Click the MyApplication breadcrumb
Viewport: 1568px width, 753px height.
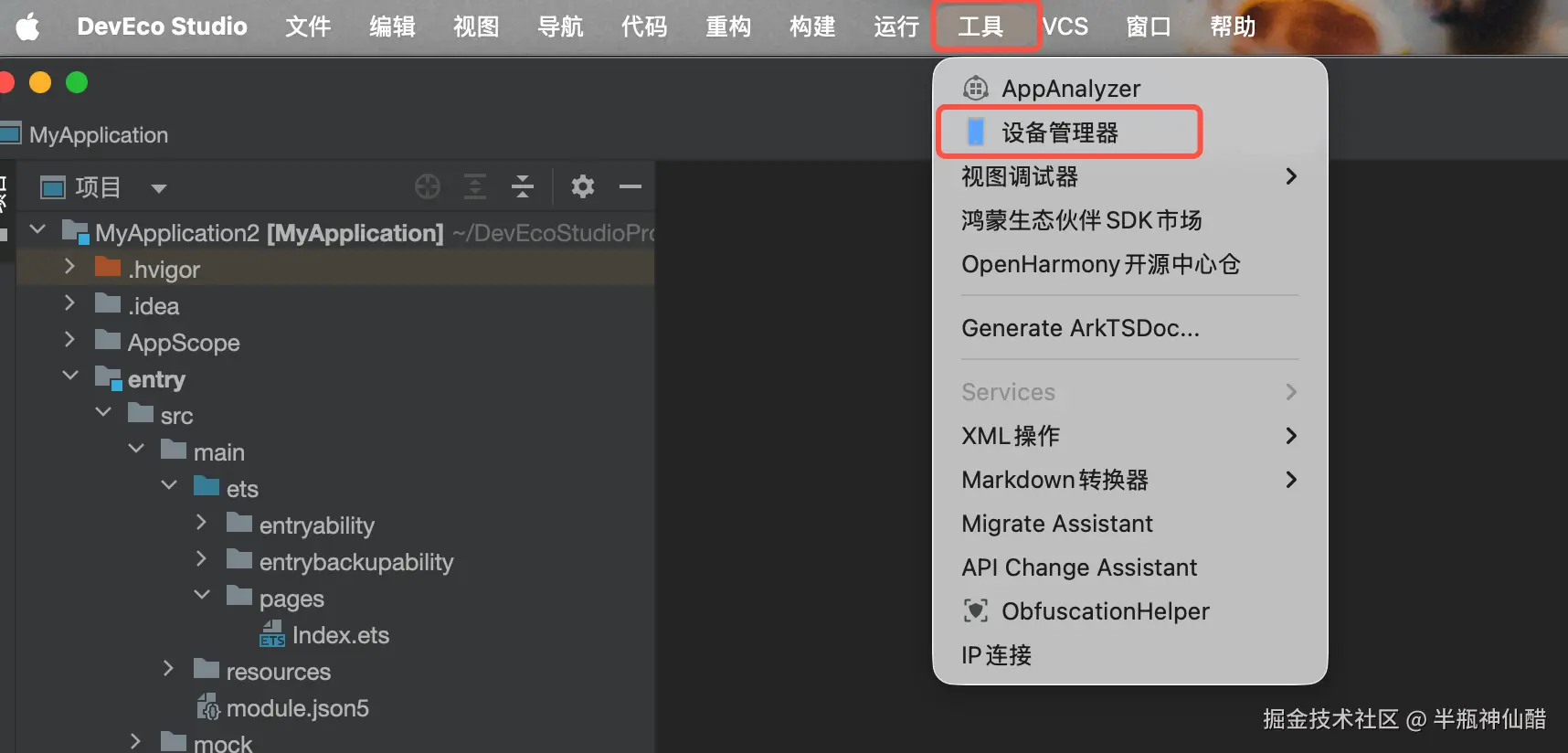(x=99, y=135)
